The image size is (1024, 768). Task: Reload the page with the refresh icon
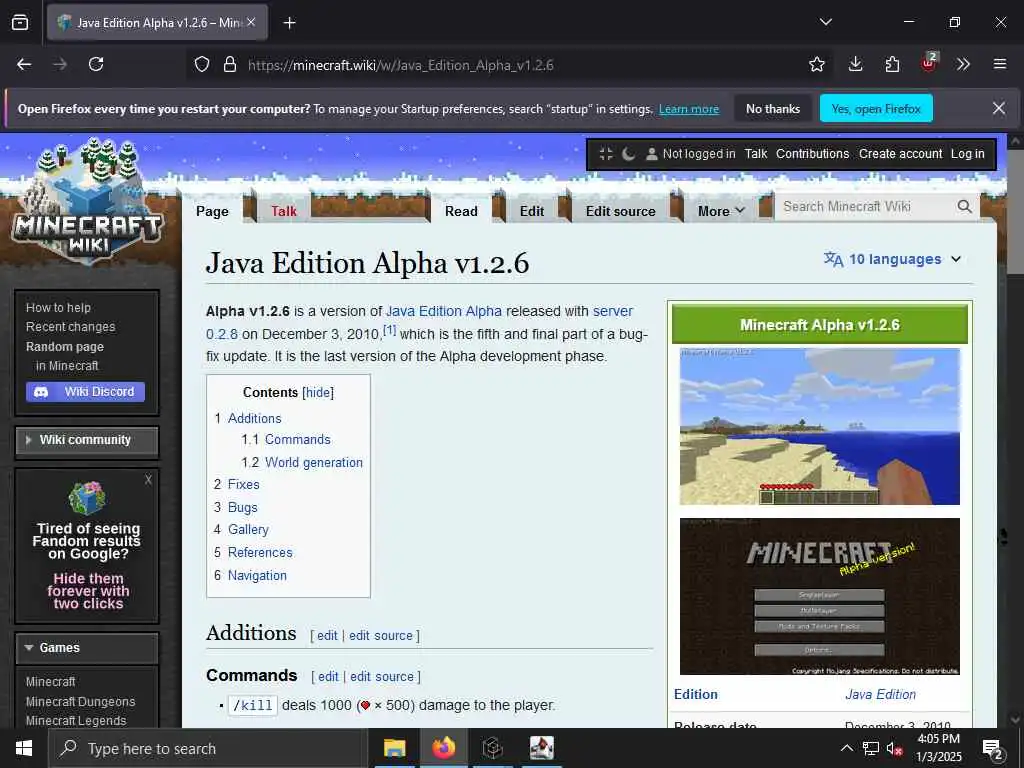(96, 64)
